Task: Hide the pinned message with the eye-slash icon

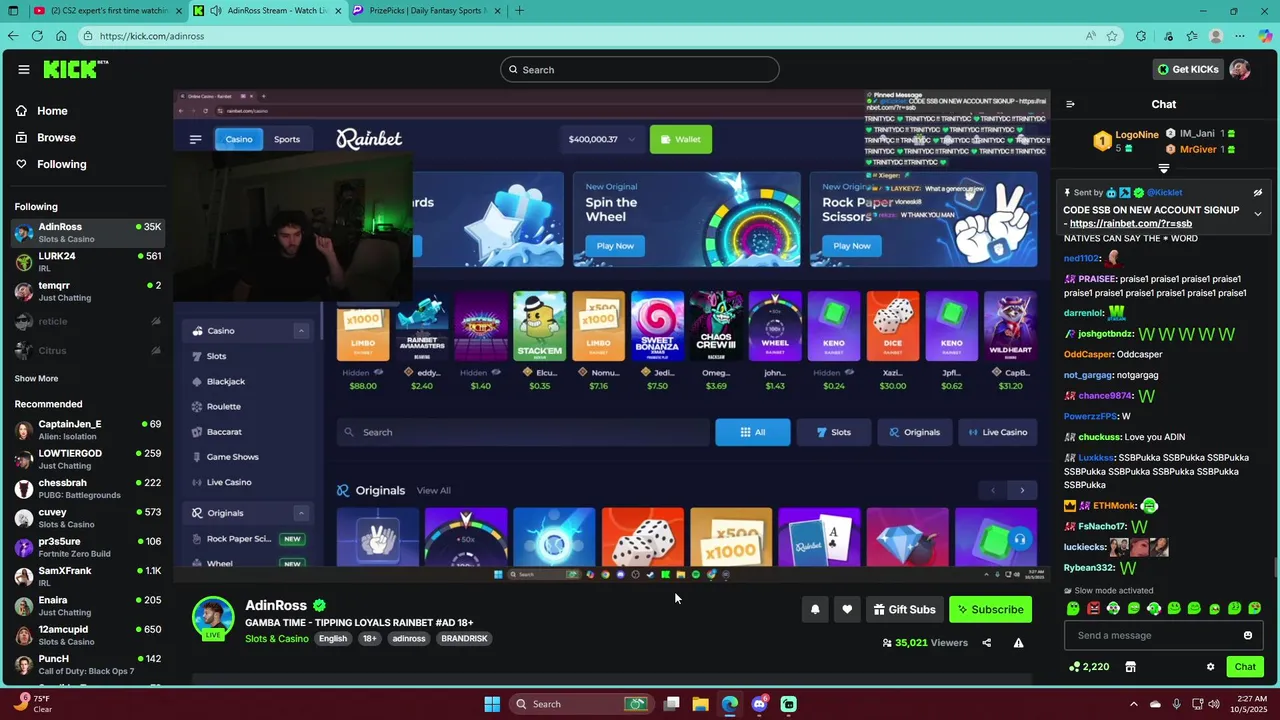Action: click(x=1258, y=193)
